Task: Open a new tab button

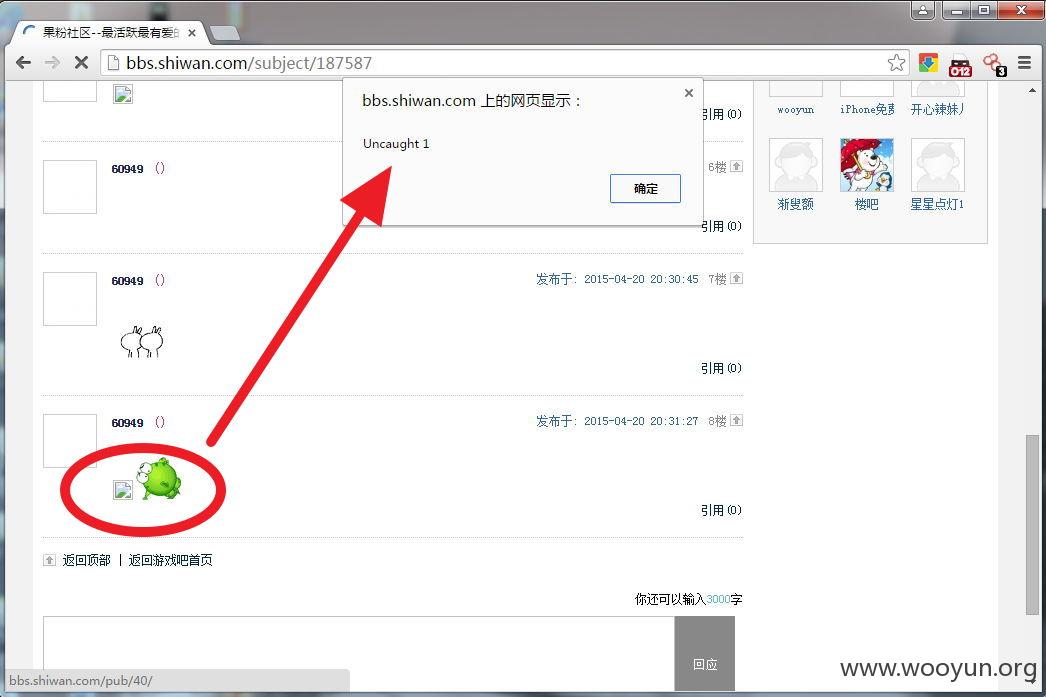Action: [224, 33]
